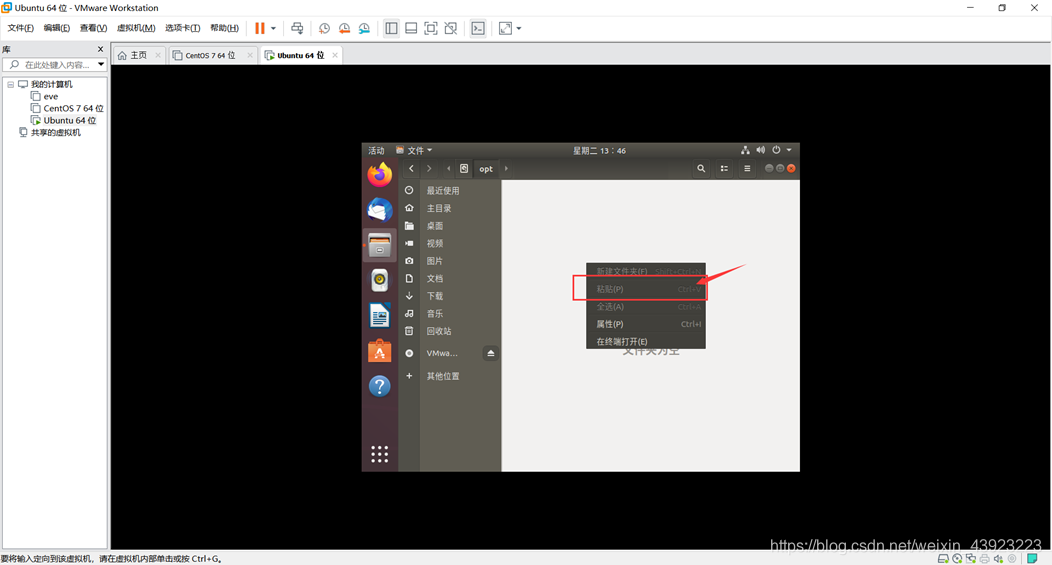Open the 帮助(H) menu
1052x565 pixels.
(224, 28)
